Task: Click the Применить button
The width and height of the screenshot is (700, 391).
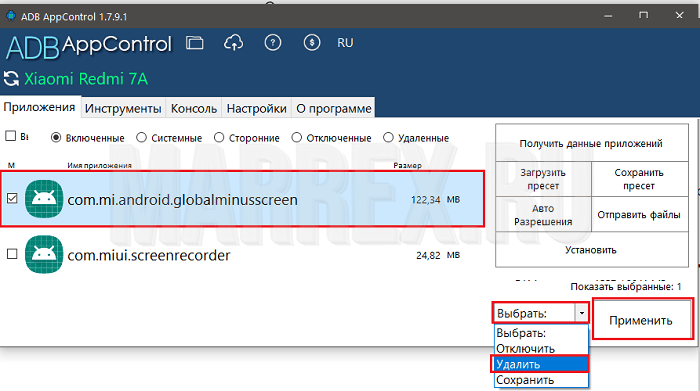Action: [642, 320]
